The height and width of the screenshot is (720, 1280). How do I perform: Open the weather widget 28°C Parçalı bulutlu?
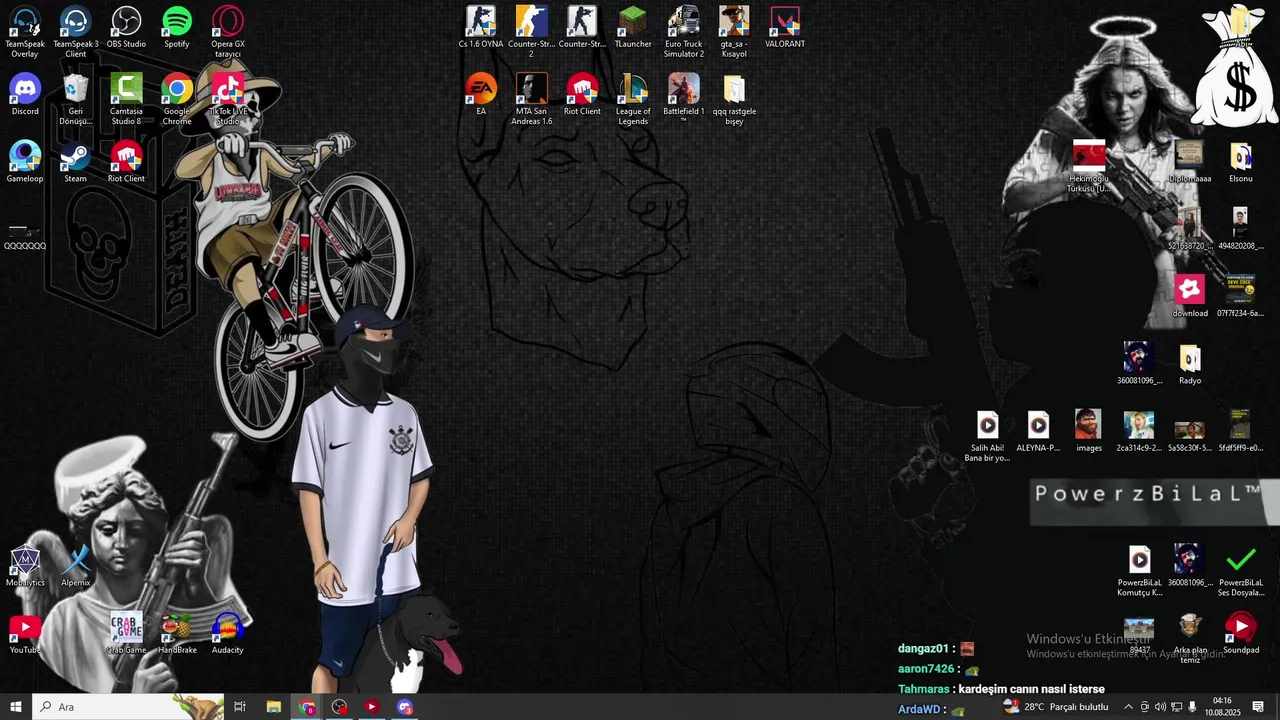click(1057, 707)
